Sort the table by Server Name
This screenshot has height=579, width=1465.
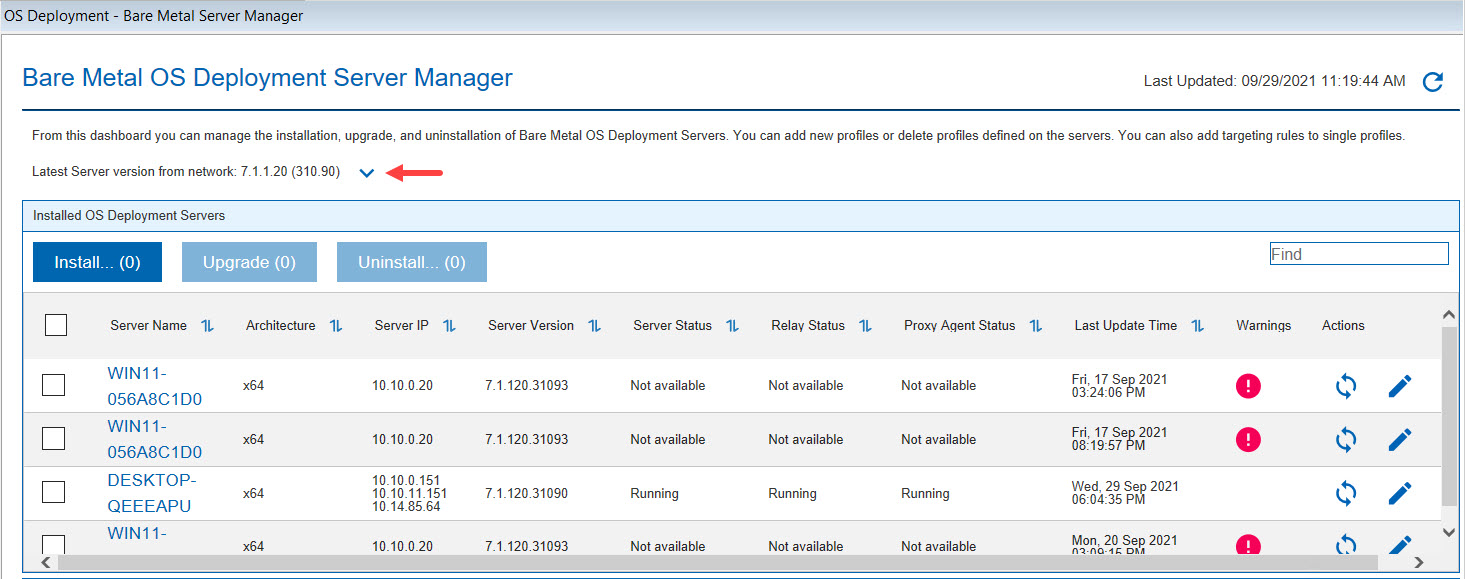pyautogui.click(x=208, y=326)
